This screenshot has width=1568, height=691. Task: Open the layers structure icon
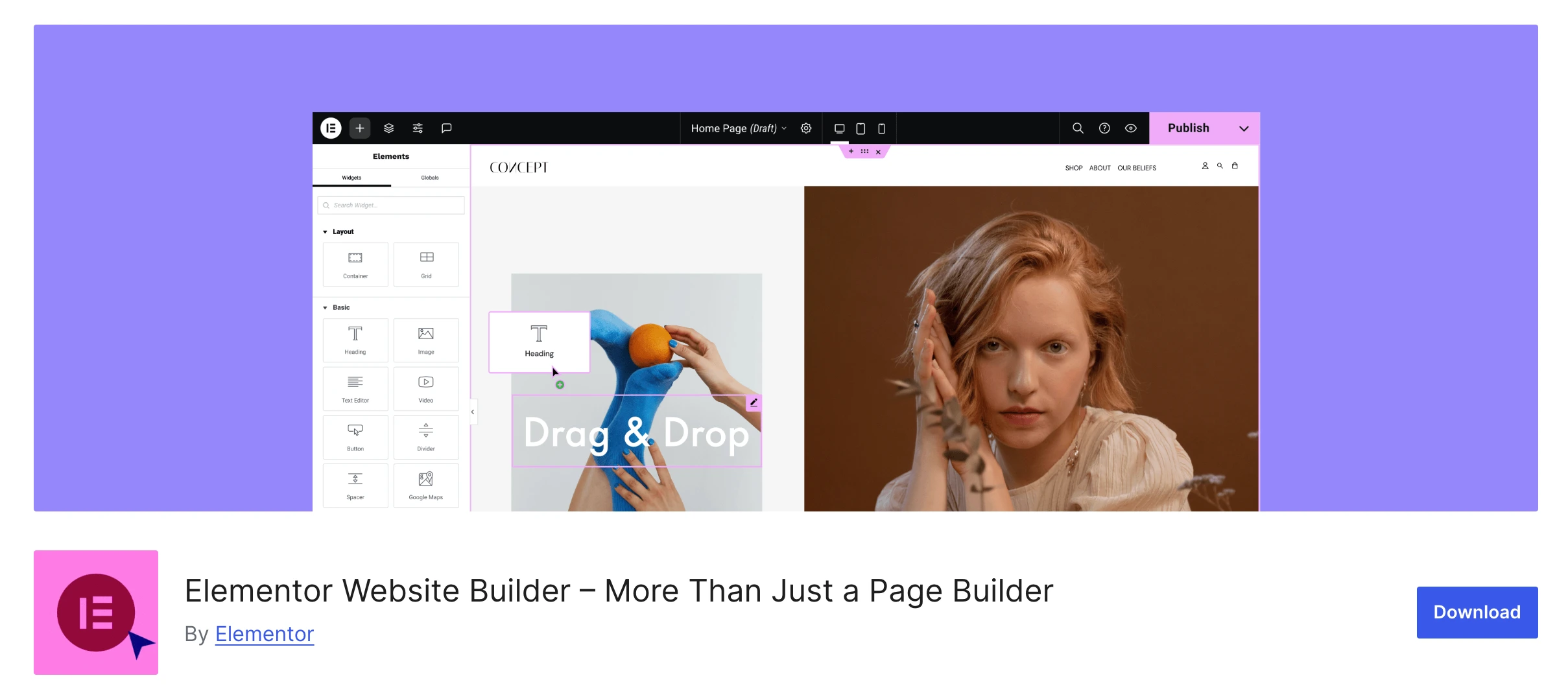click(x=388, y=128)
